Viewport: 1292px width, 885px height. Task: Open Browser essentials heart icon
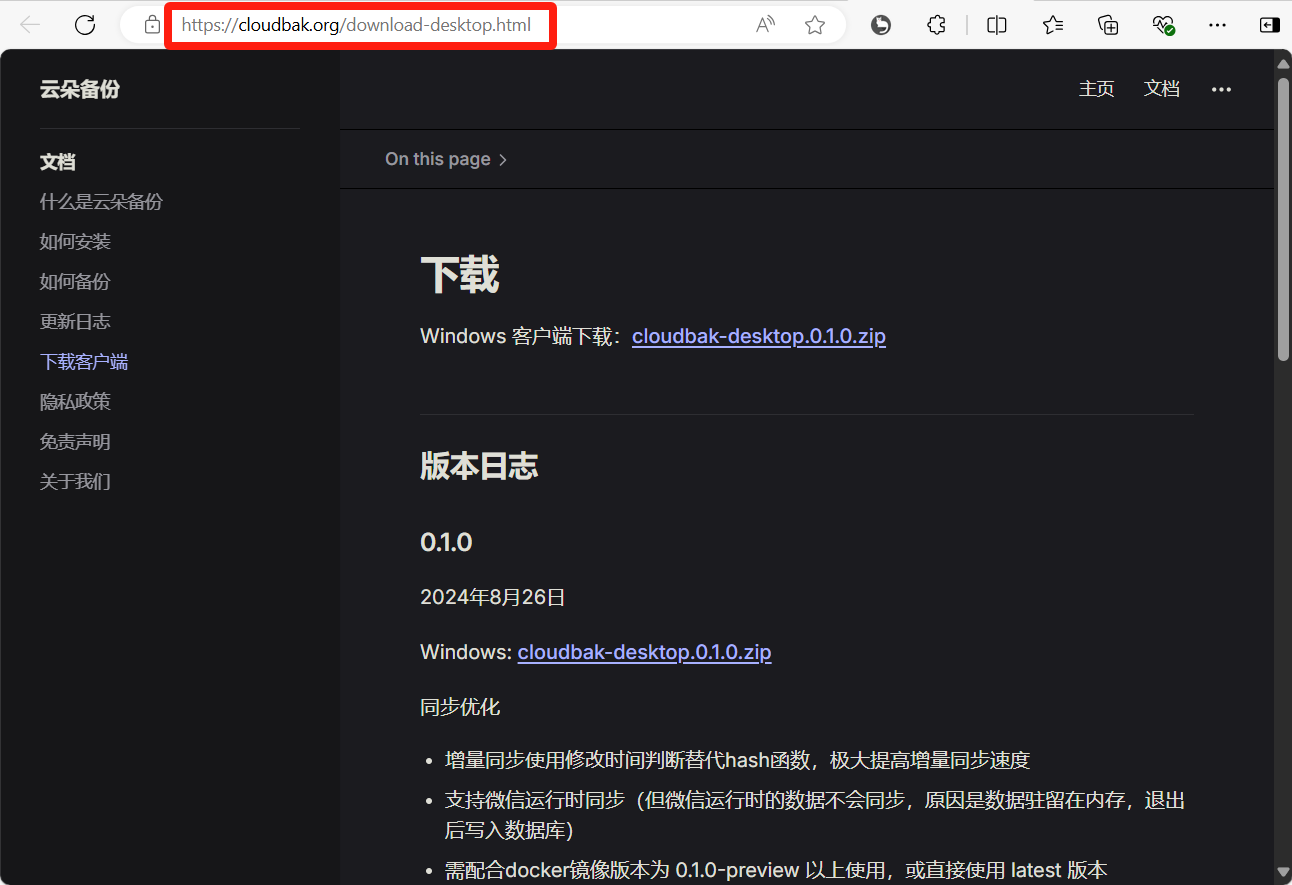(1163, 25)
